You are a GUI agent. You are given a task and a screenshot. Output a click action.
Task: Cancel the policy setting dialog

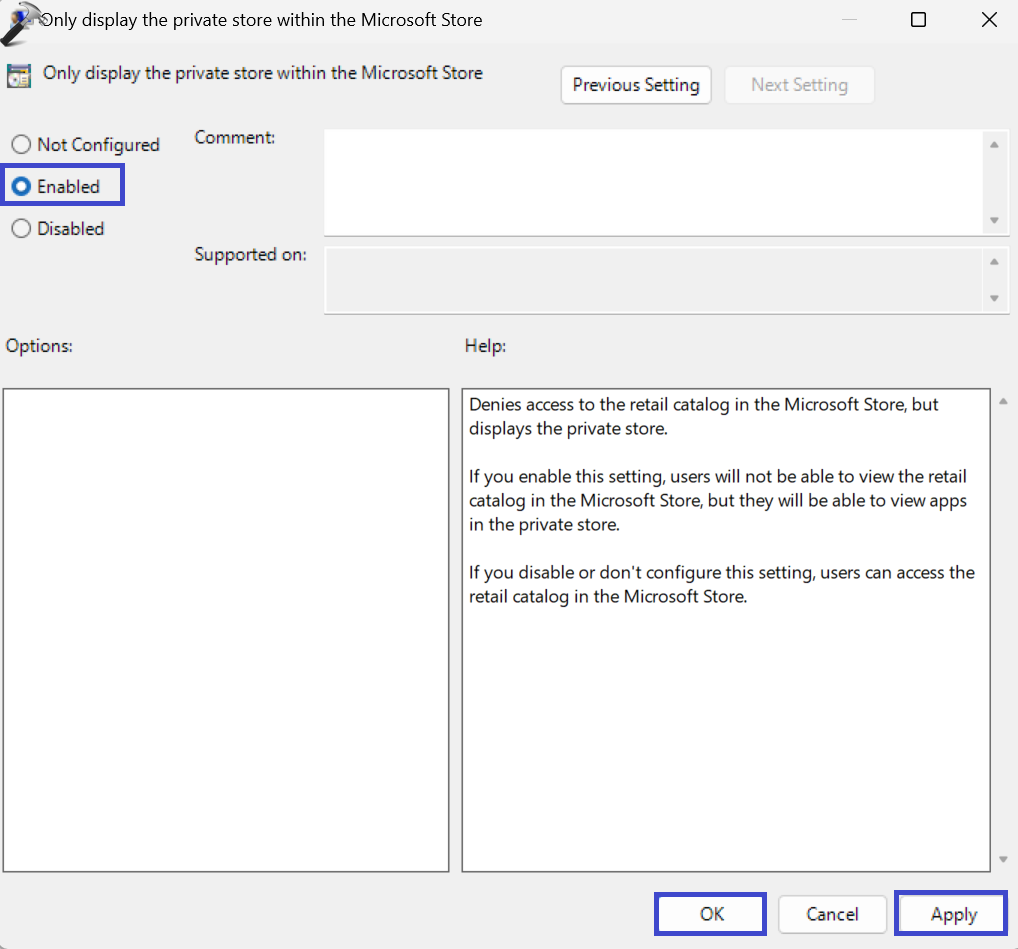pyautogui.click(x=832, y=914)
